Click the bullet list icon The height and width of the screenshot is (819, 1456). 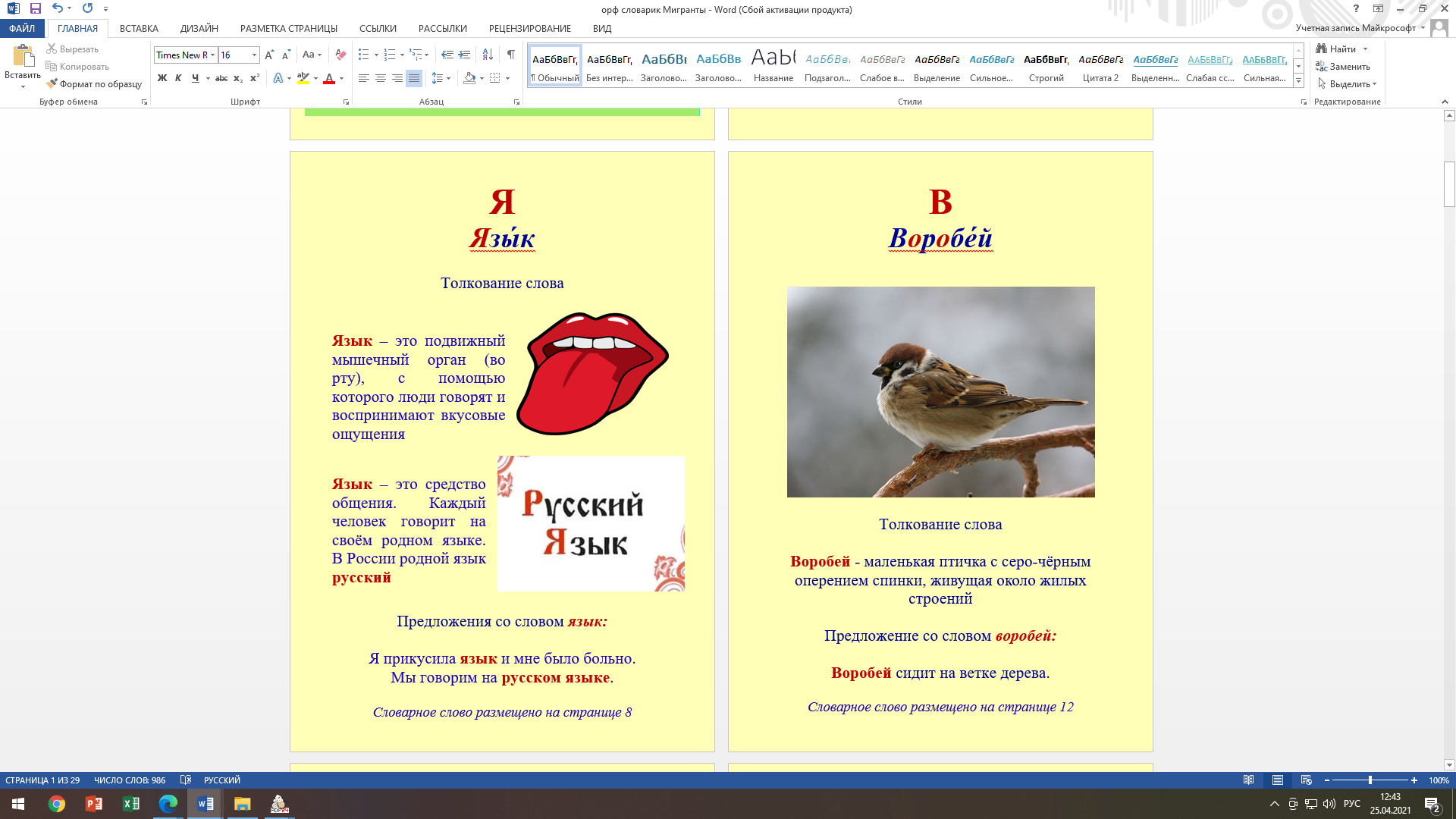[364, 55]
